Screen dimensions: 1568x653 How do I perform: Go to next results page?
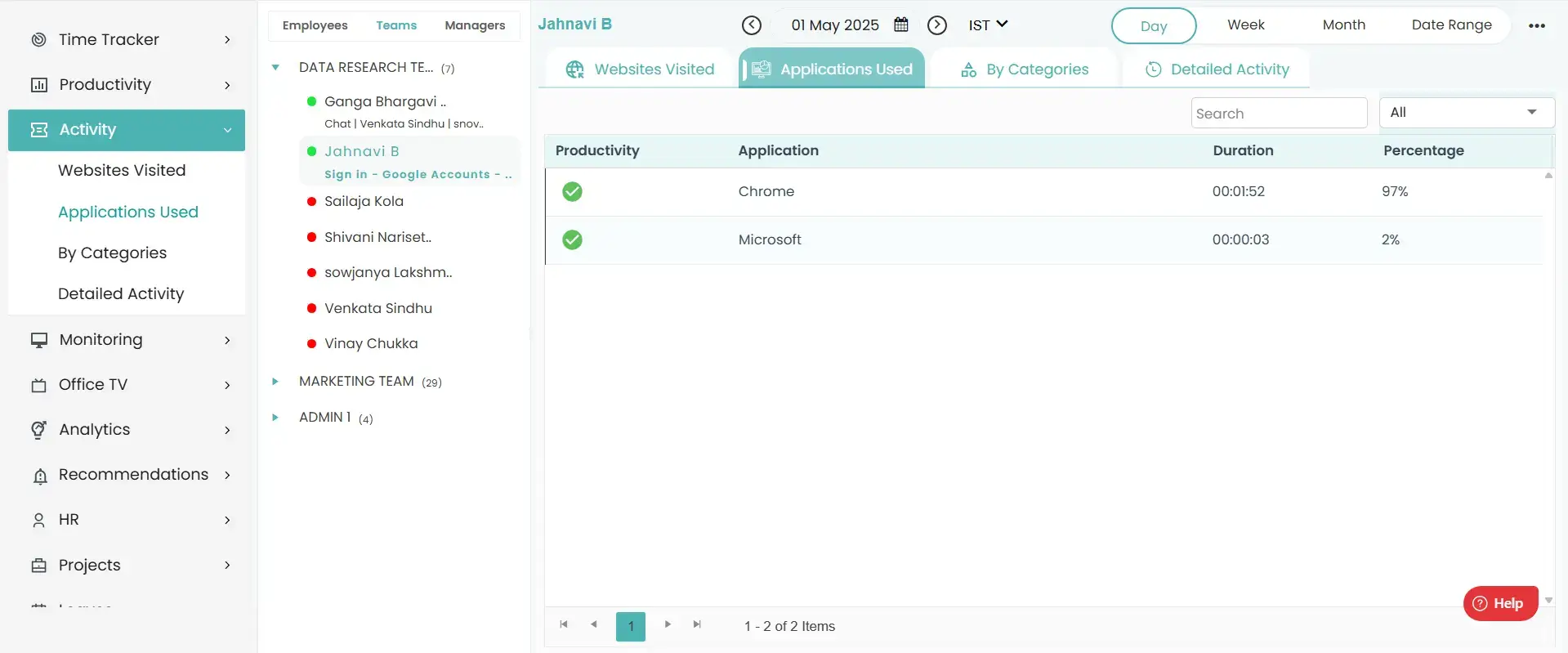pyautogui.click(x=668, y=624)
